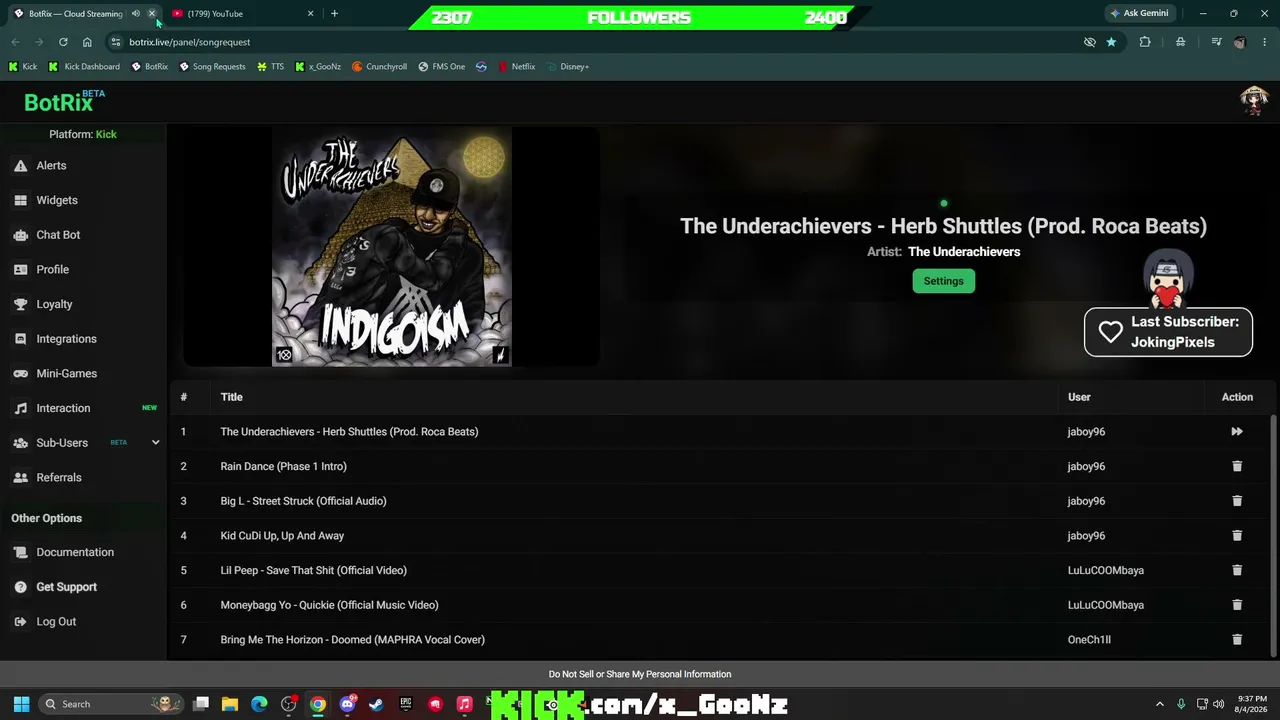
Task: Remove Bring Me The Horizon - Doomed request
Action: click(1237, 640)
